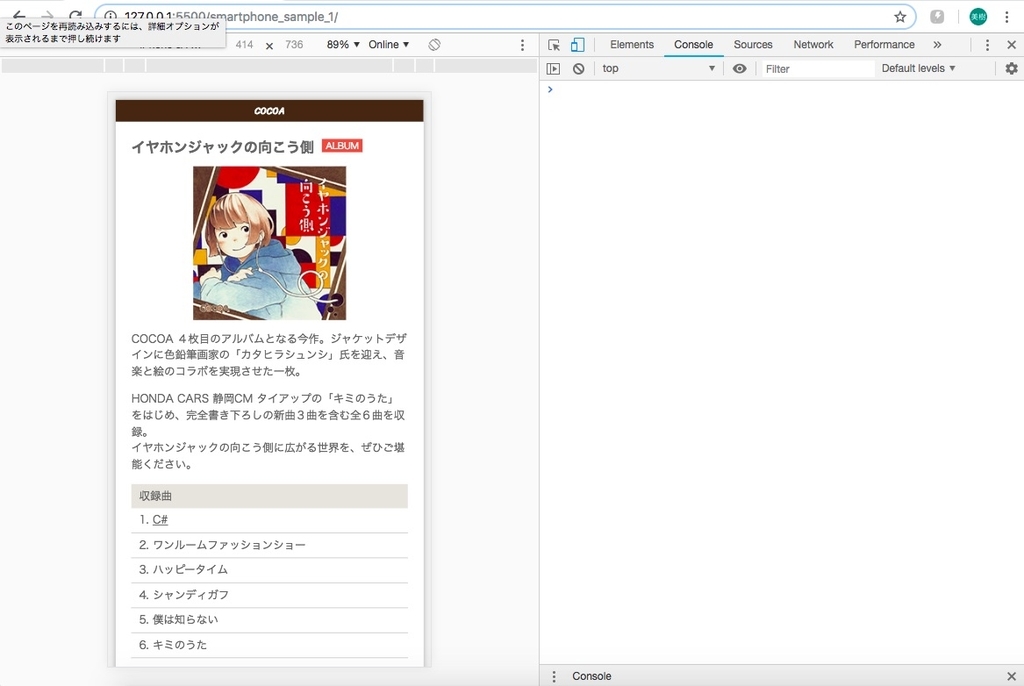Click the inspect element picker icon
1024x686 pixels.
(x=554, y=44)
